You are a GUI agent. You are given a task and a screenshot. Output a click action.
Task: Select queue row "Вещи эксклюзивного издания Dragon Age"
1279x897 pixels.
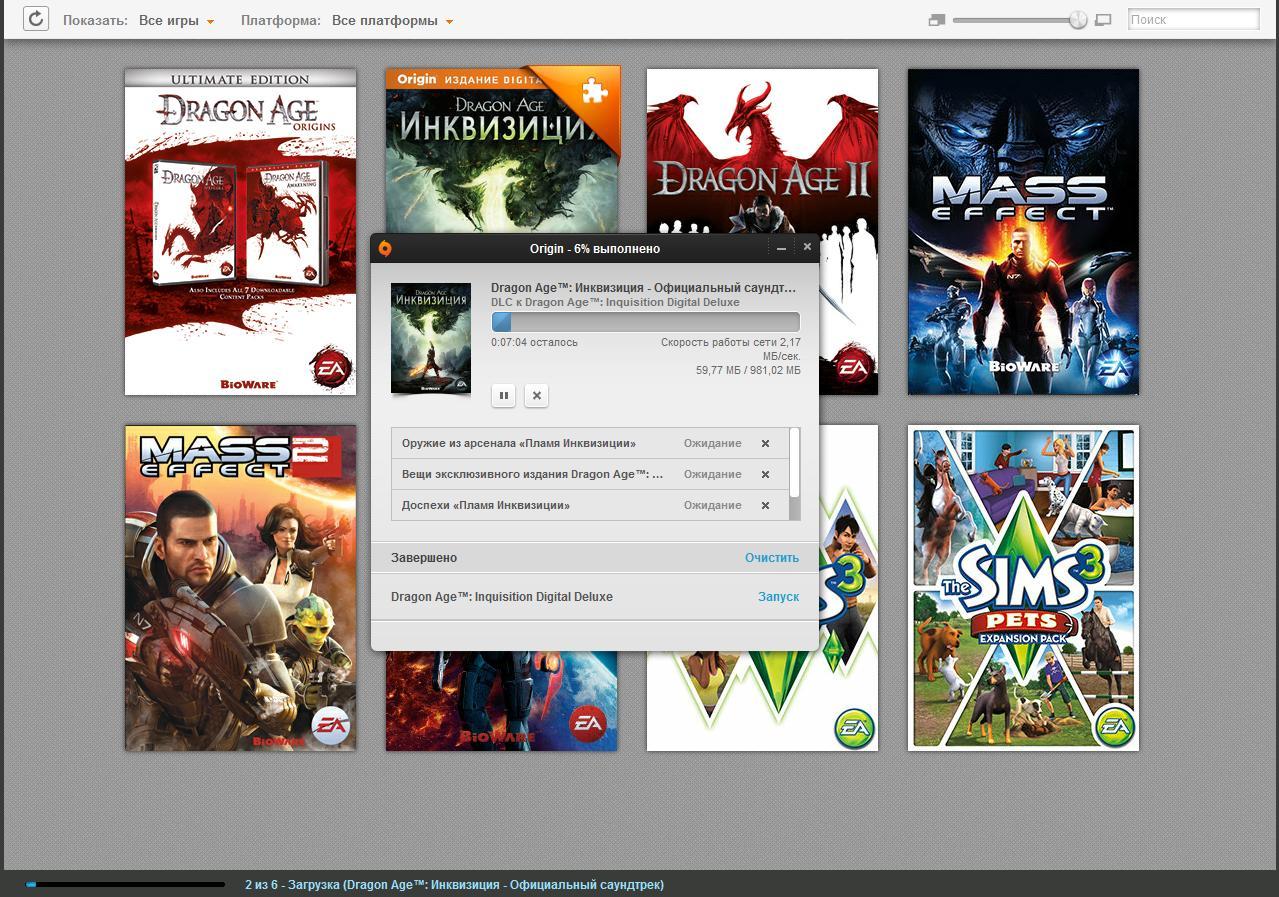(590, 474)
